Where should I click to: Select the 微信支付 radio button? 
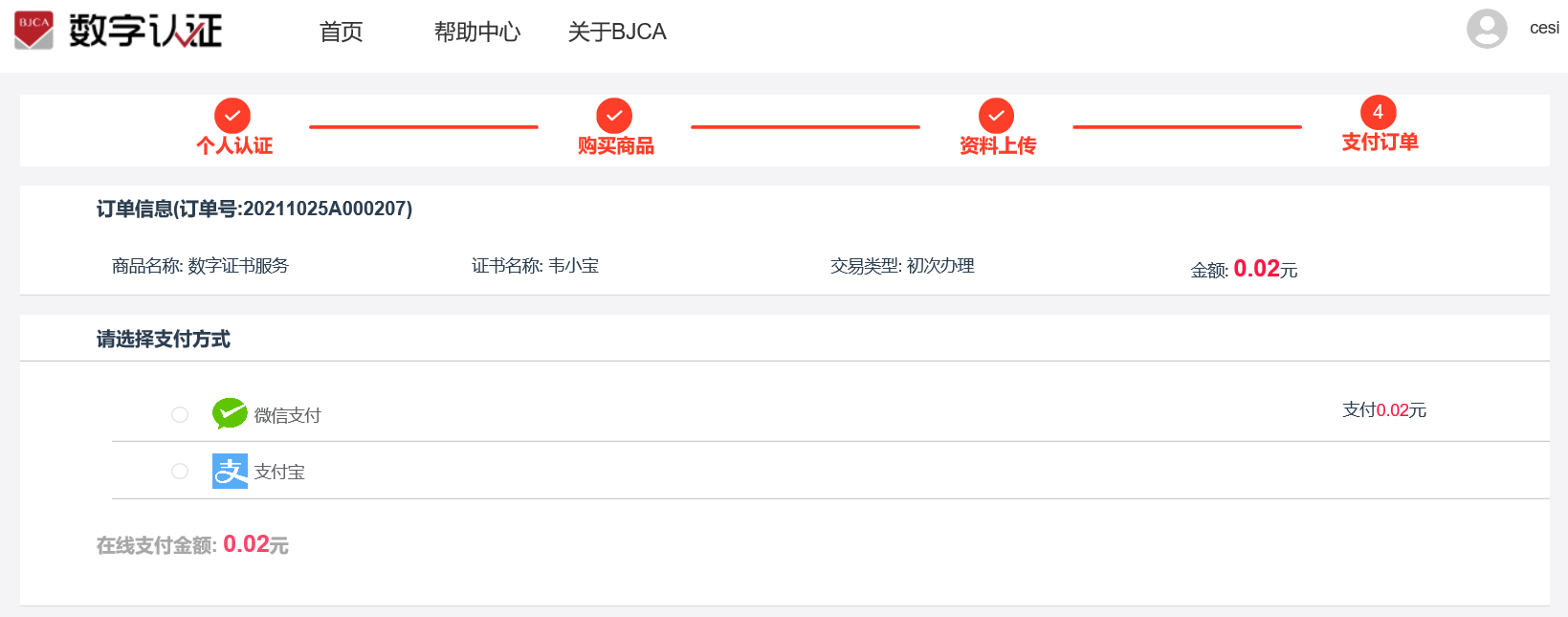pos(180,414)
